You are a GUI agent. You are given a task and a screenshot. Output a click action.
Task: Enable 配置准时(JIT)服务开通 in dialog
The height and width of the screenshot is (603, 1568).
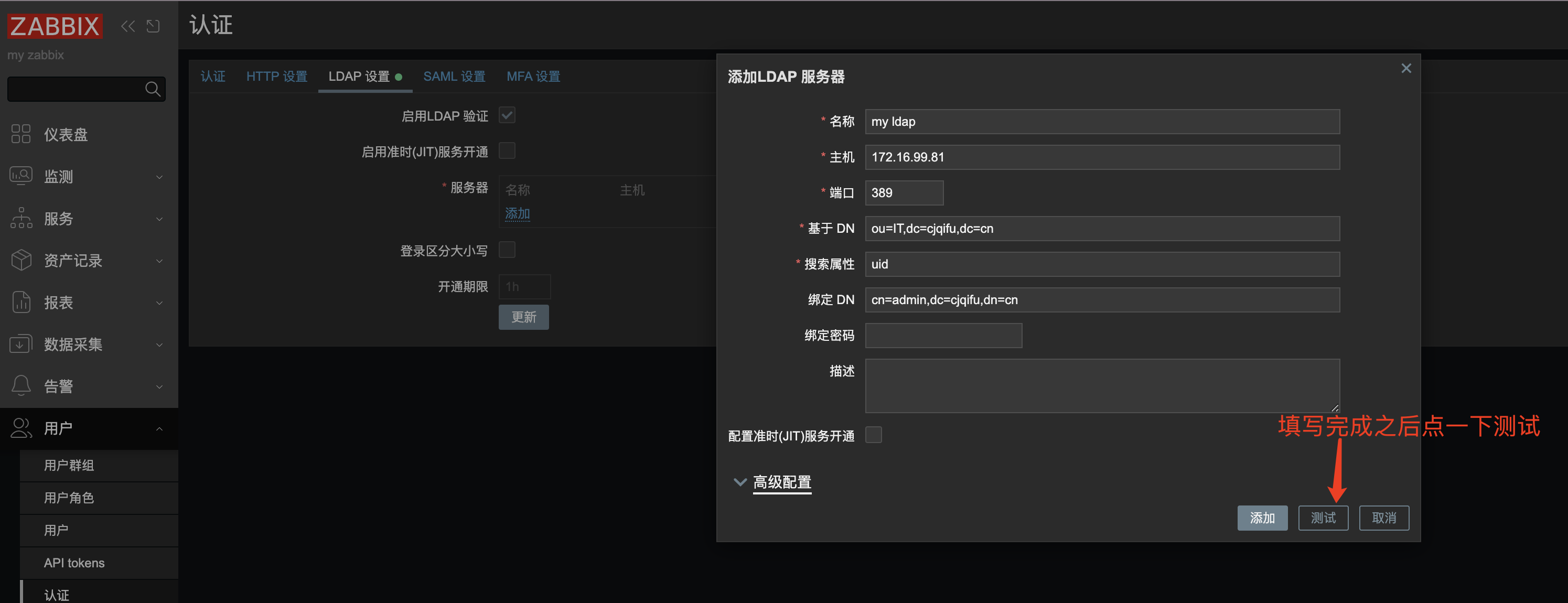[x=874, y=435]
